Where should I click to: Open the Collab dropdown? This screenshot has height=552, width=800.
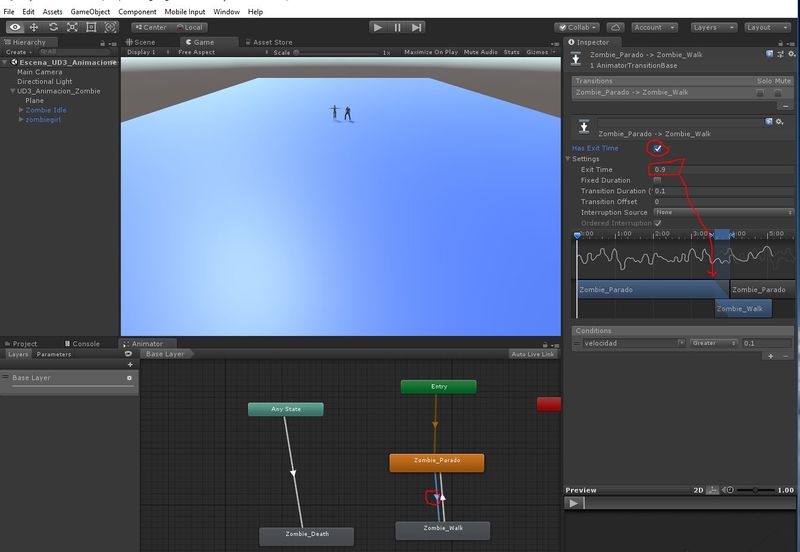(578, 28)
